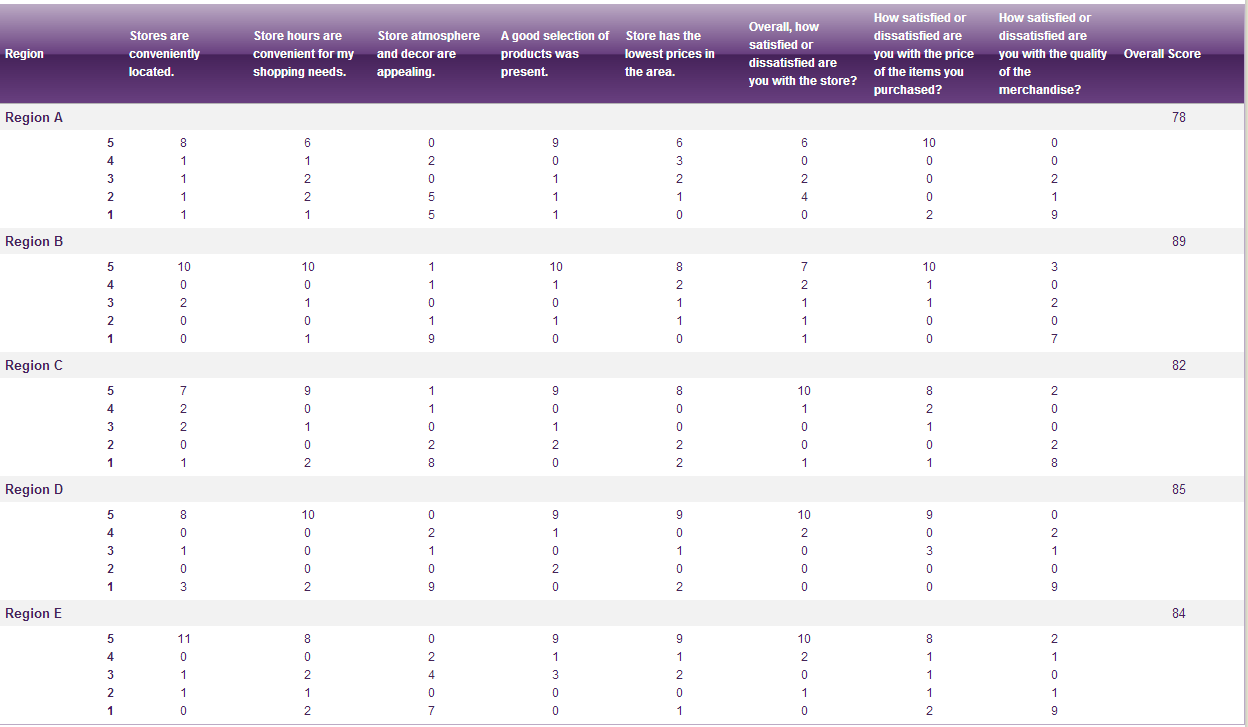Select rating label 4 under Region D

[110, 533]
